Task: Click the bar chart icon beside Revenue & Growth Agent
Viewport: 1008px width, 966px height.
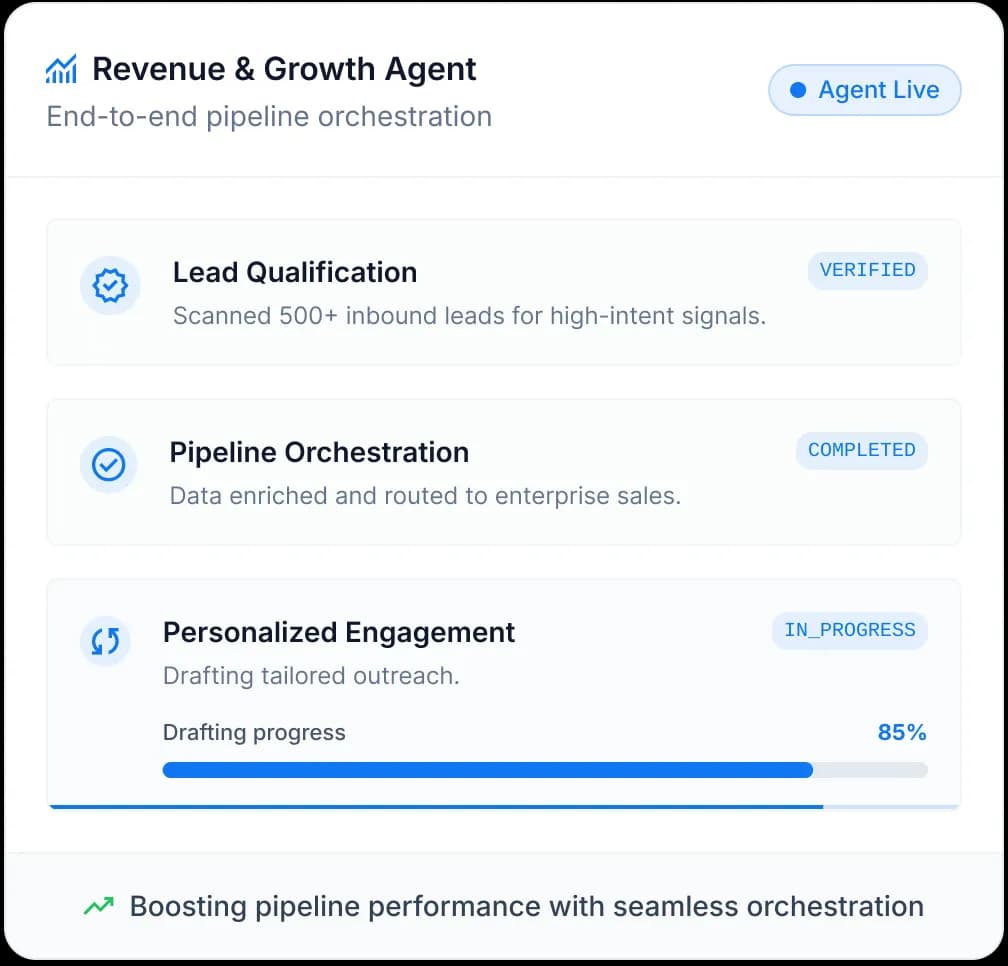Action: point(61,70)
